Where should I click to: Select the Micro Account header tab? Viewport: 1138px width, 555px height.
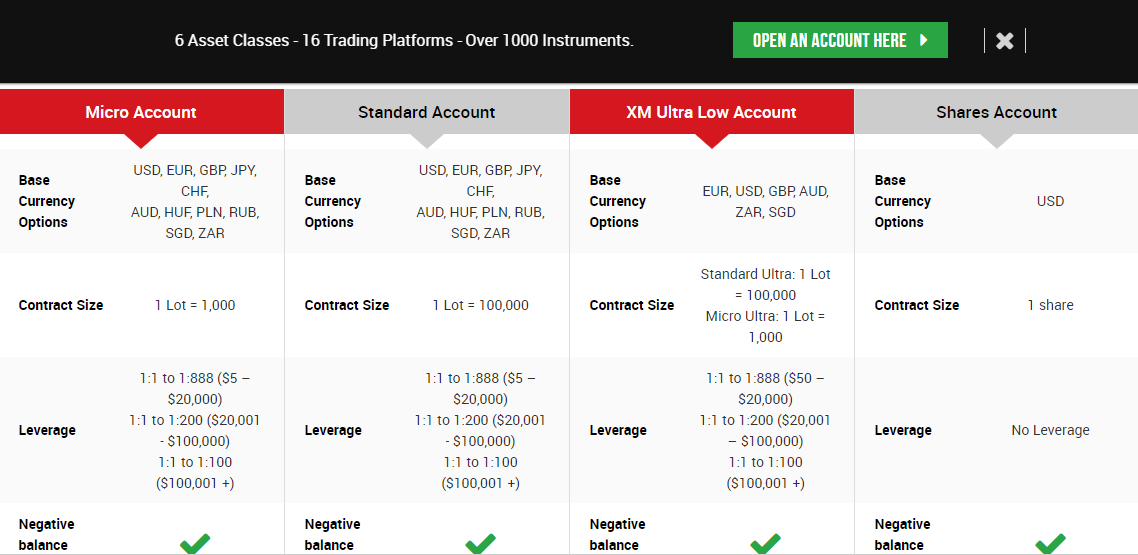(x=142, y=112)
